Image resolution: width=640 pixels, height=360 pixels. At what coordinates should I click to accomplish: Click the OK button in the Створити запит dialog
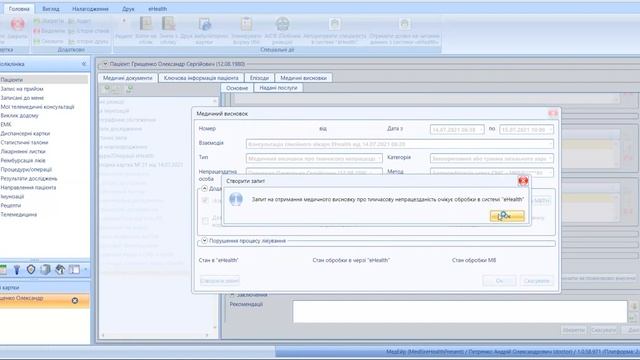click(x=507, y=216)
